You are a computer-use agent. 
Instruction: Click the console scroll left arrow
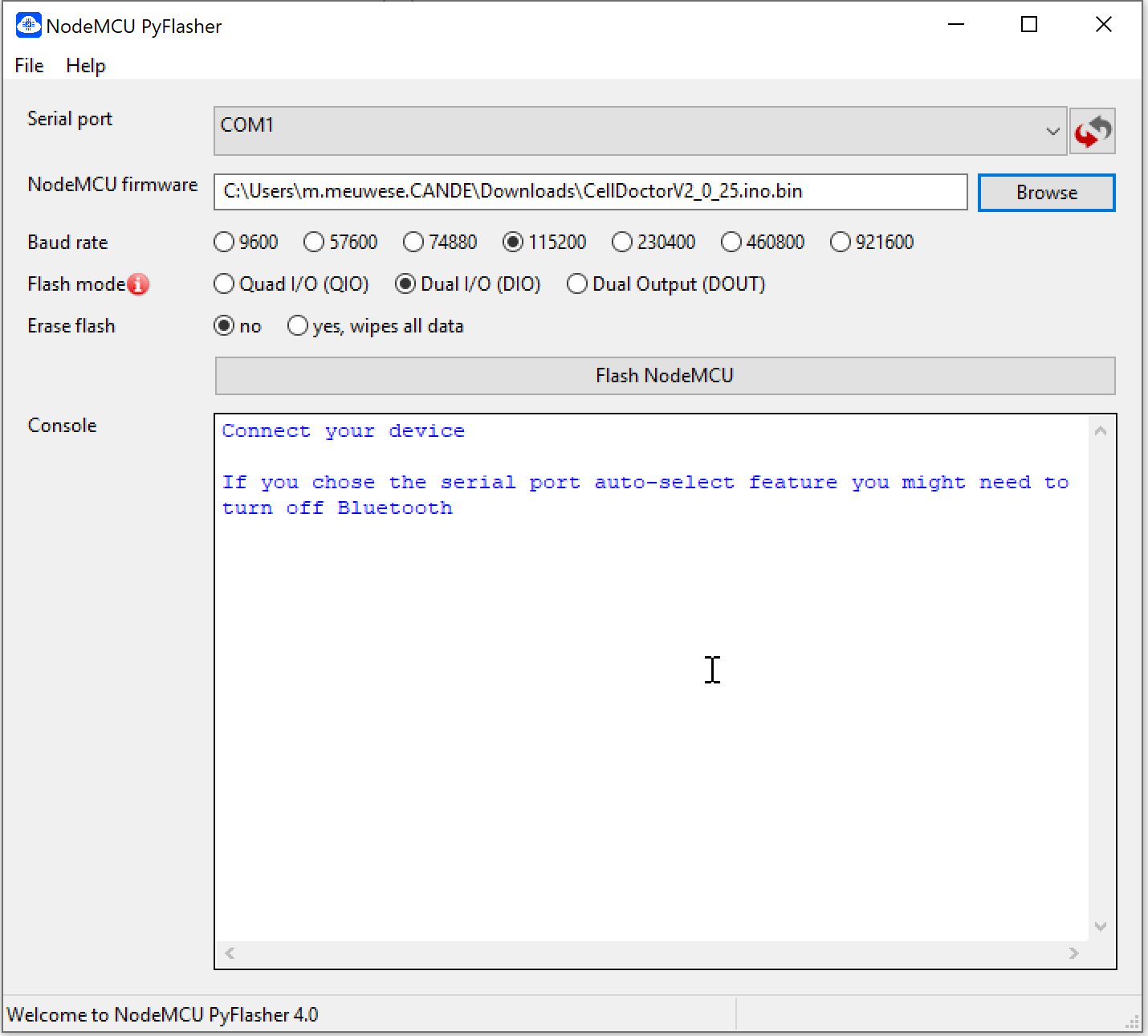pos(230,953)
